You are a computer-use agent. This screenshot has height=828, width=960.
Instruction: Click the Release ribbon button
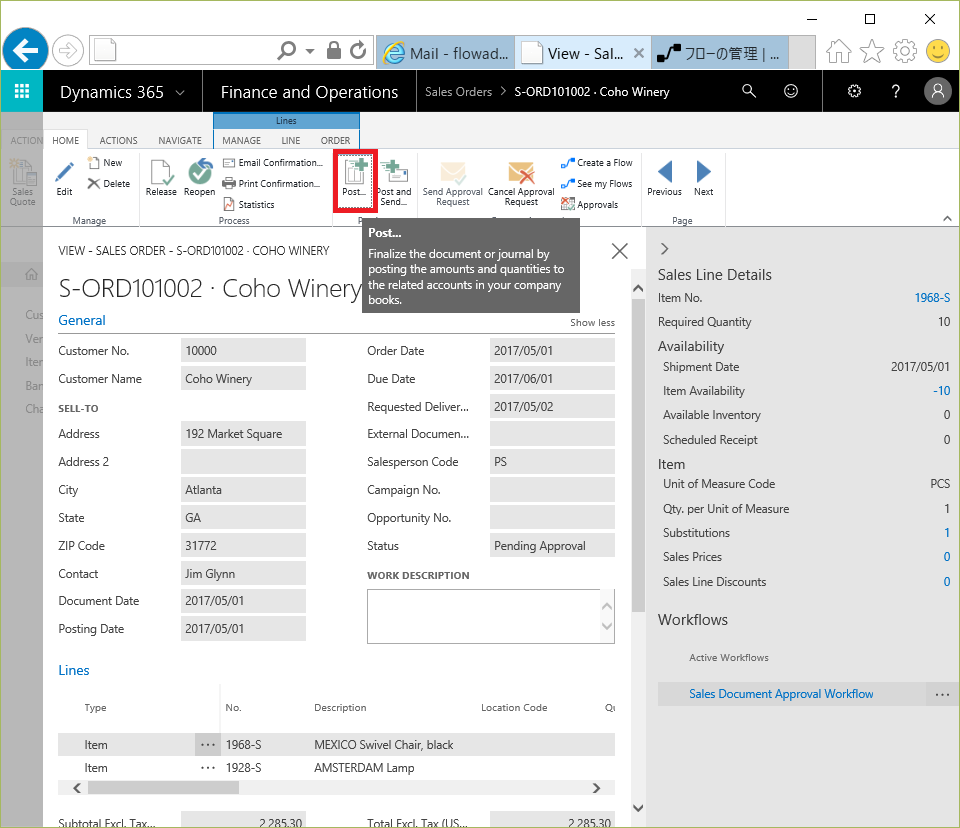click(x=161, y=178)
